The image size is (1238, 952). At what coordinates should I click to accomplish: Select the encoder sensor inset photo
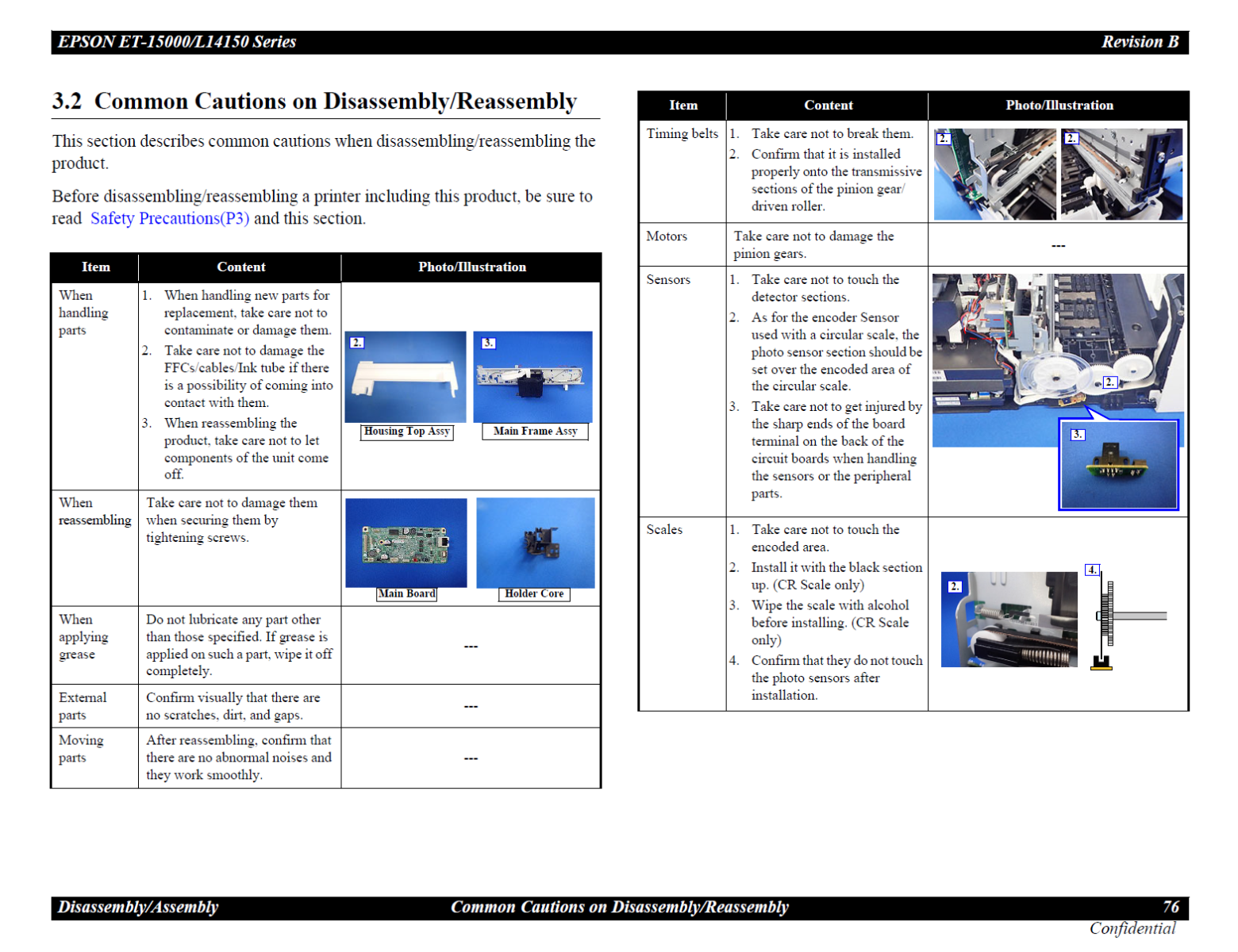point(1118,465)
